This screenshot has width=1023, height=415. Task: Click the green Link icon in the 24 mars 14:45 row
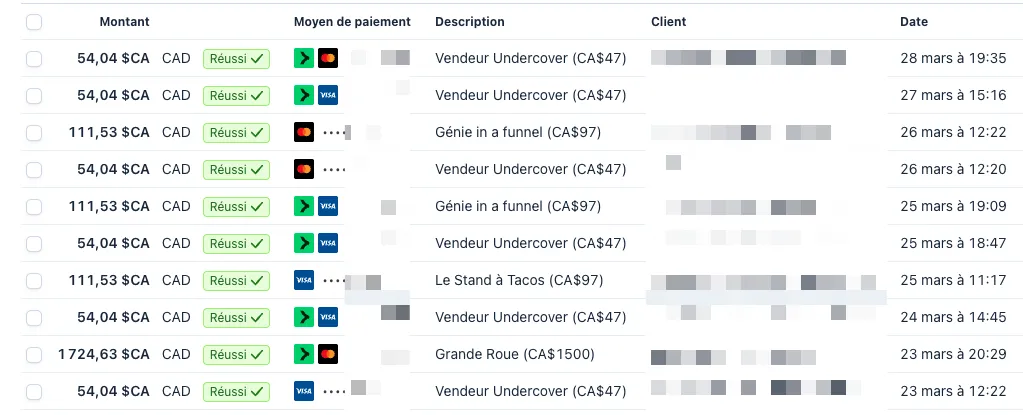(x=304, y=318)
